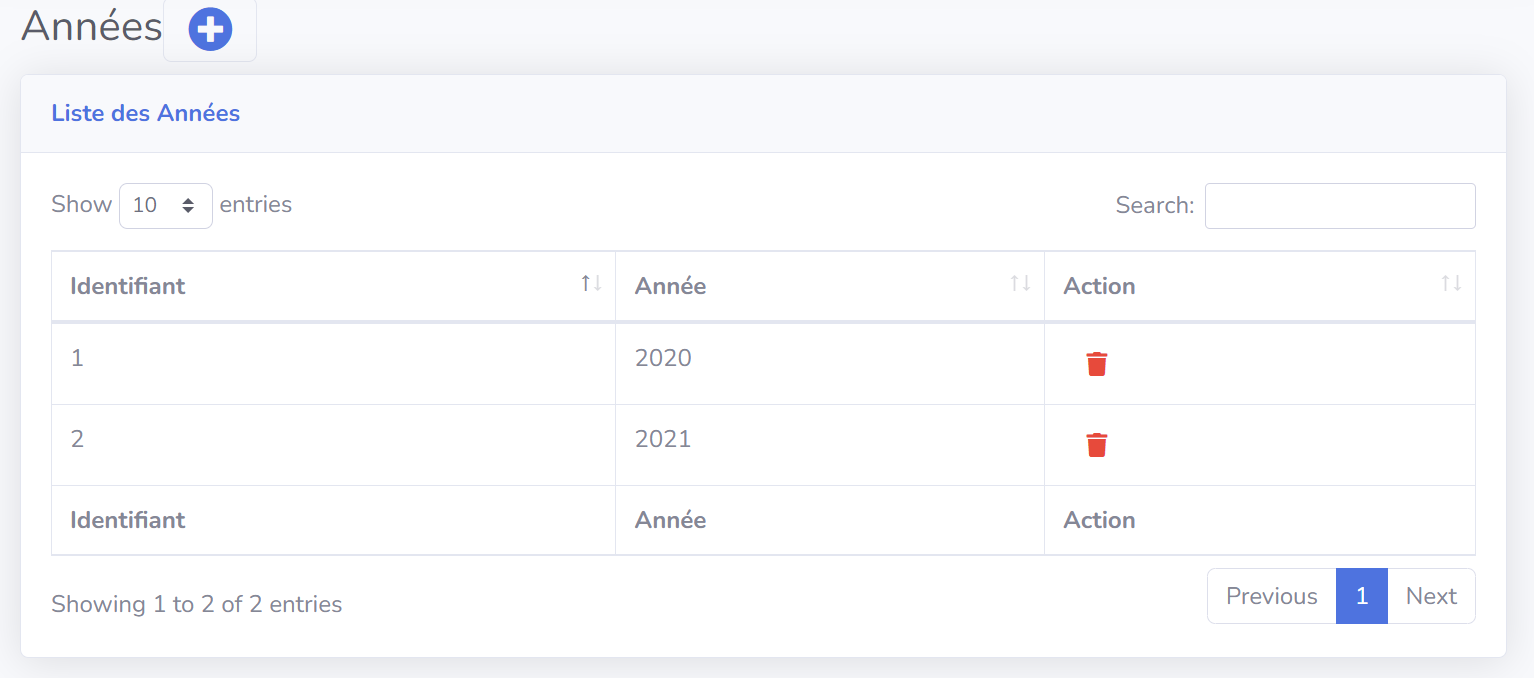Click the Next pagination button

[1431, 595]
